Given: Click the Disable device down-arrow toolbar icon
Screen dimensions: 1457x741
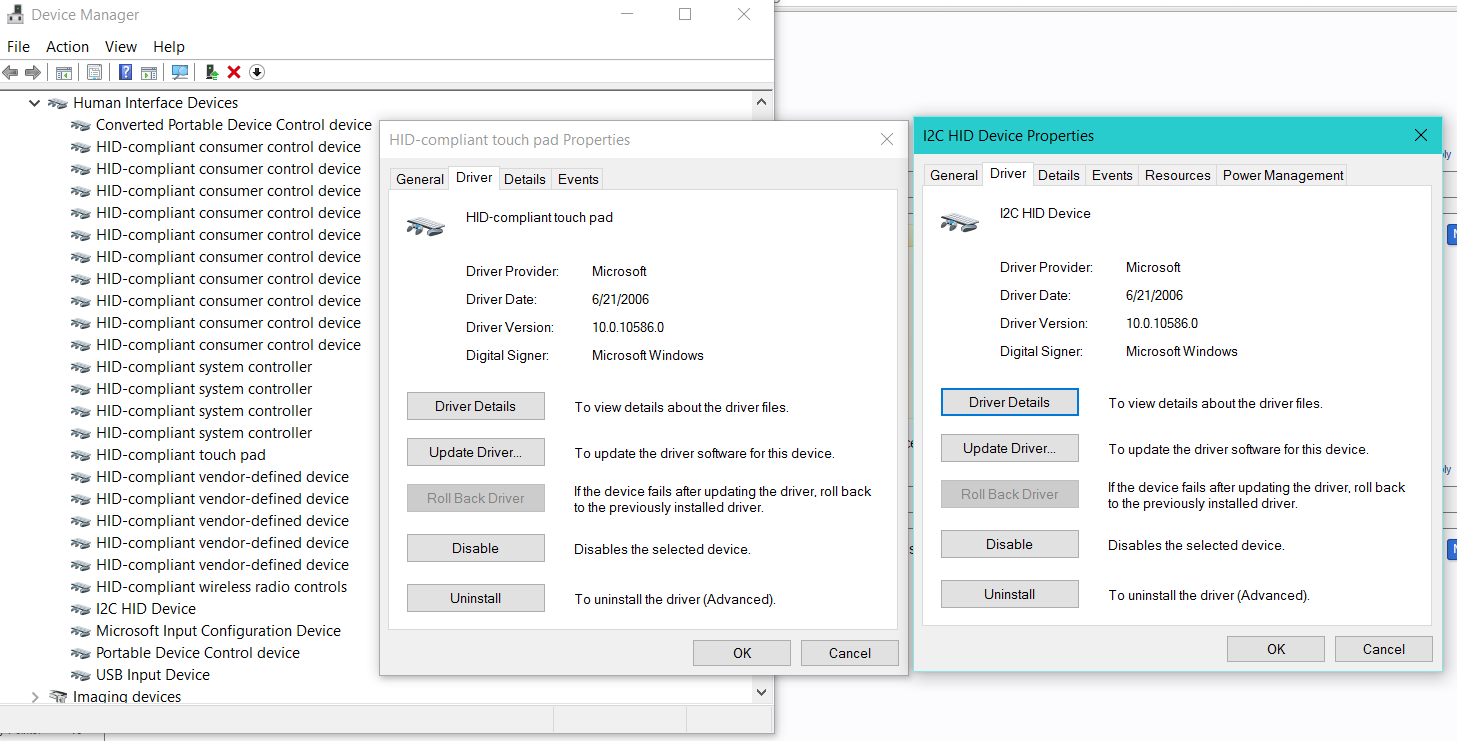Looking at the screenshot, I should click(257, 72).
